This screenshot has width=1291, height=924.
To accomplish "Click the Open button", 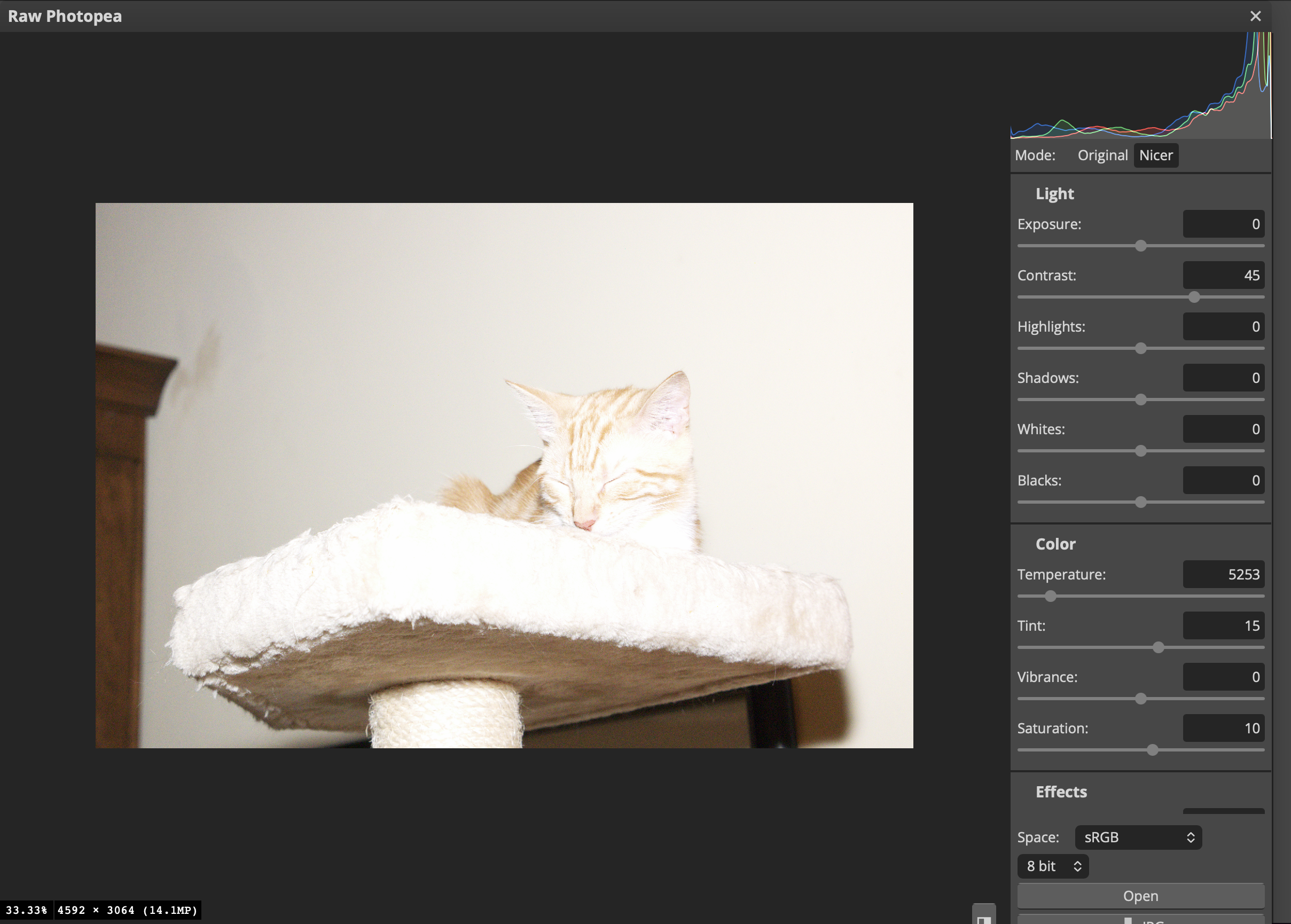I will pos(1140,896).
